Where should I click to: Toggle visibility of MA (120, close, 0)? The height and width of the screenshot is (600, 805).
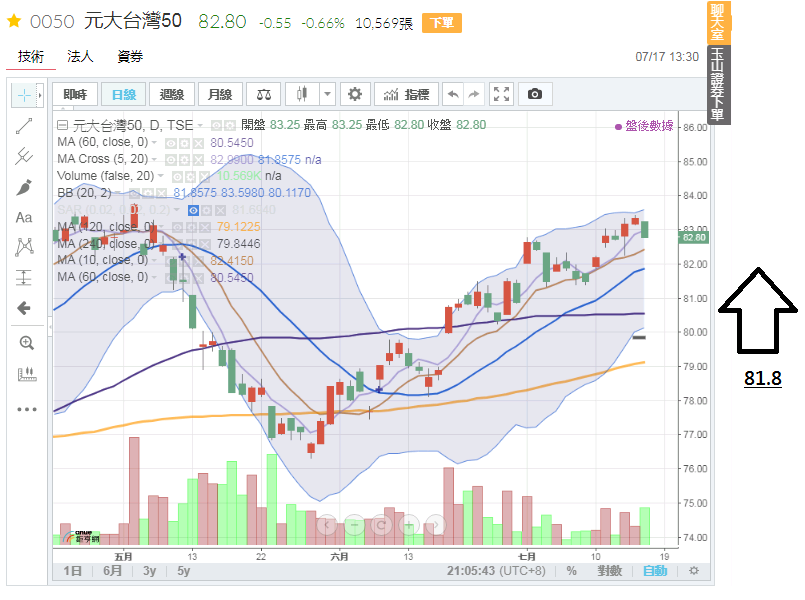[177, 227]
